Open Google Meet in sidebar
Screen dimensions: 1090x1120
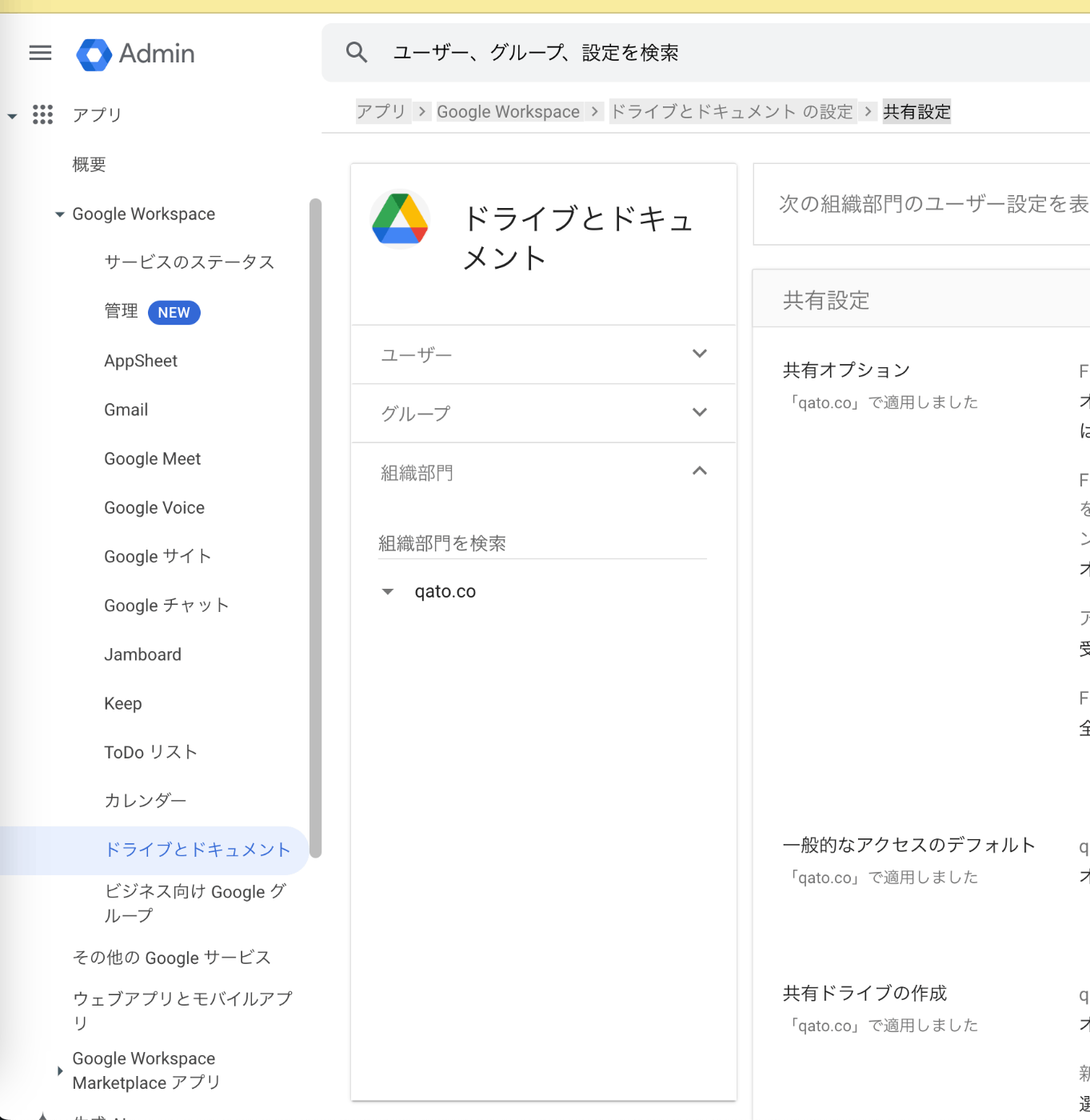coord(152,458)
